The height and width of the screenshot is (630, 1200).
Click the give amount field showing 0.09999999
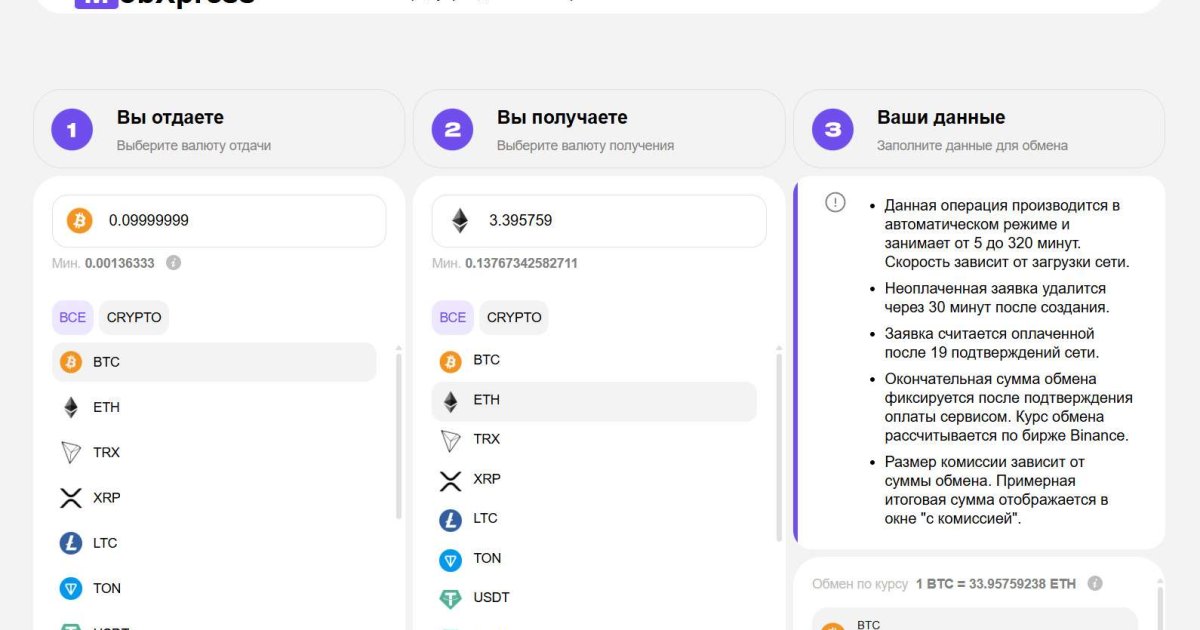[219, 221]
